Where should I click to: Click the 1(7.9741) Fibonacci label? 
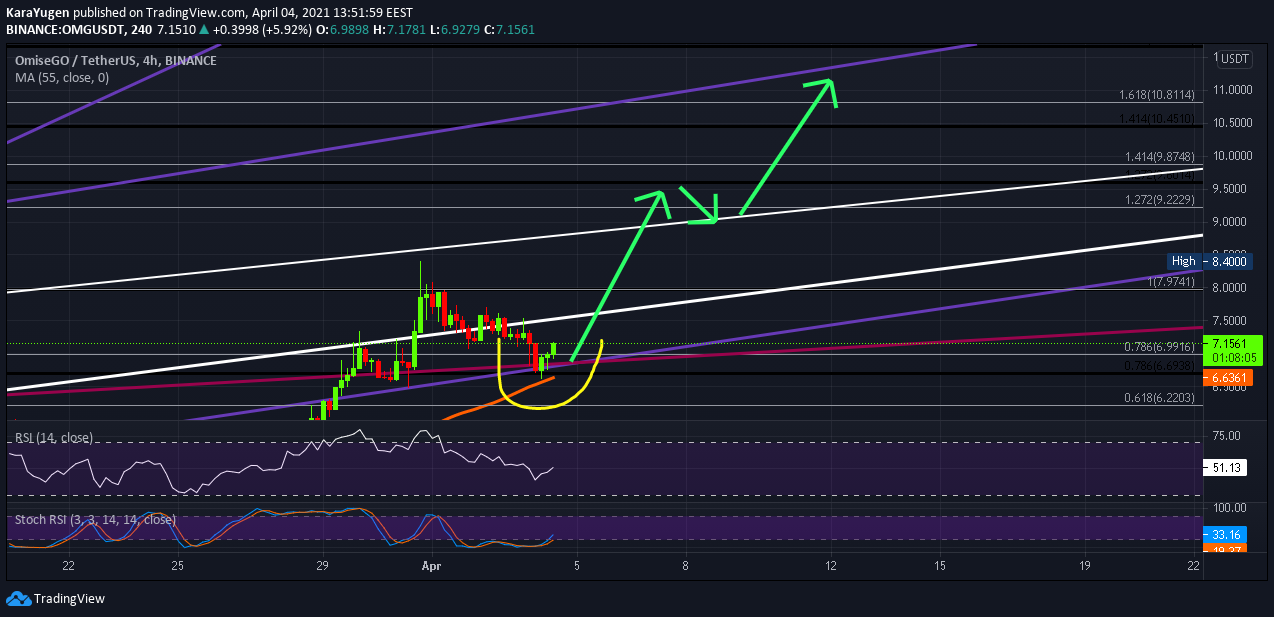[1171, 283]
